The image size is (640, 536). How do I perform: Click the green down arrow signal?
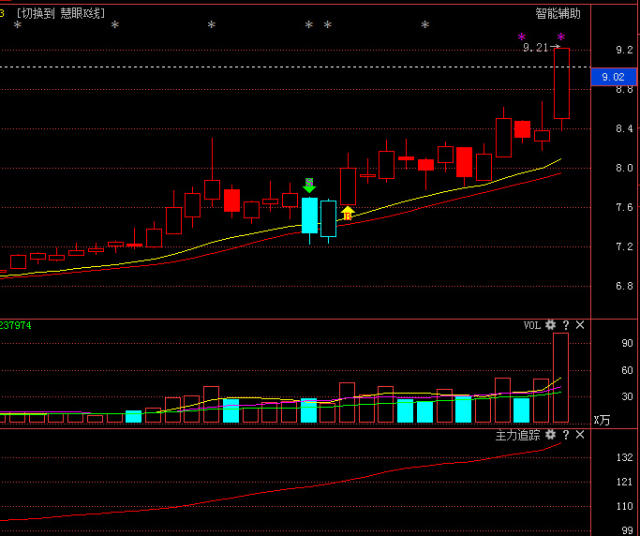coord(309,185)
